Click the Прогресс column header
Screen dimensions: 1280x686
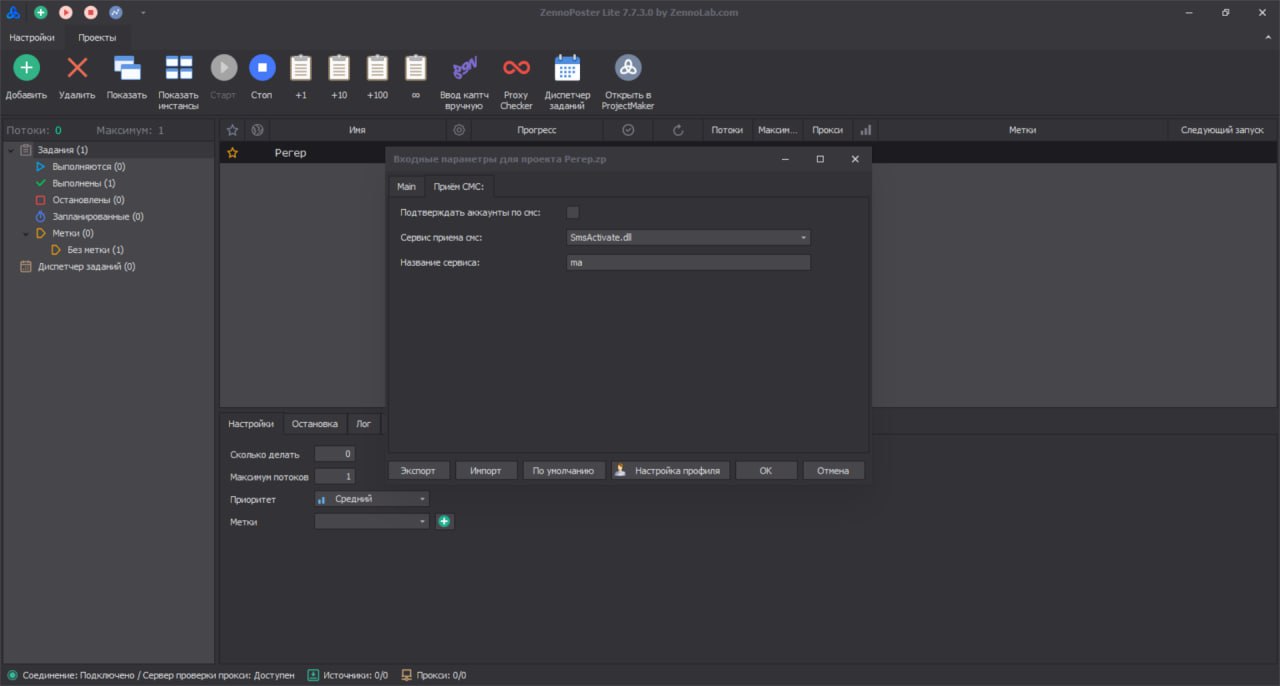(x=537, y=130)
